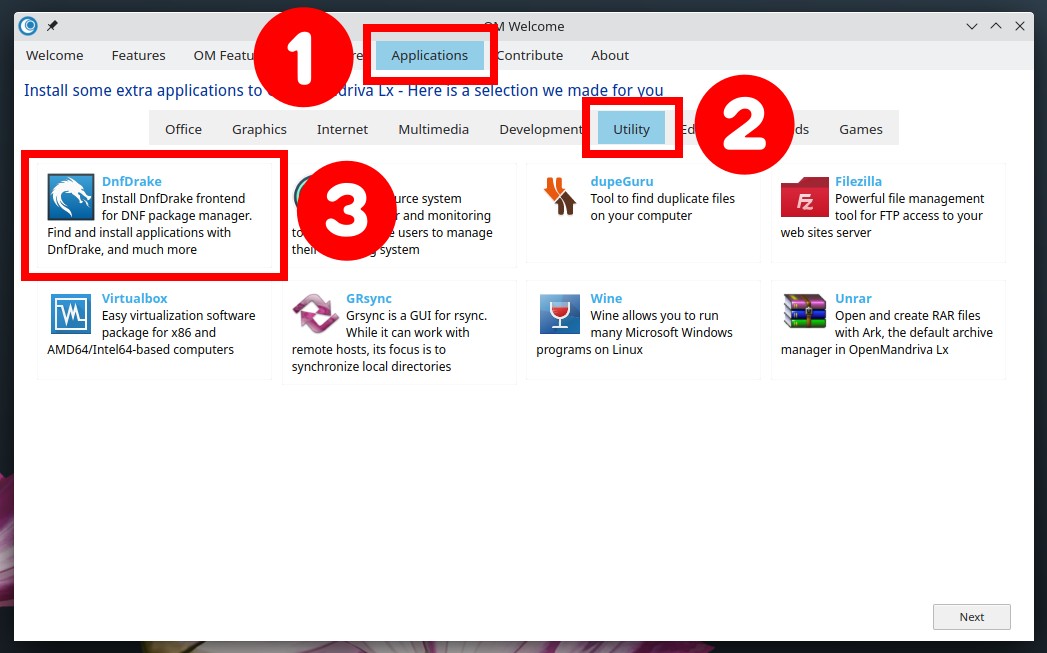The image size is (1047, 653).
Task: Open the OM Features tab
Action: point(224,55)
